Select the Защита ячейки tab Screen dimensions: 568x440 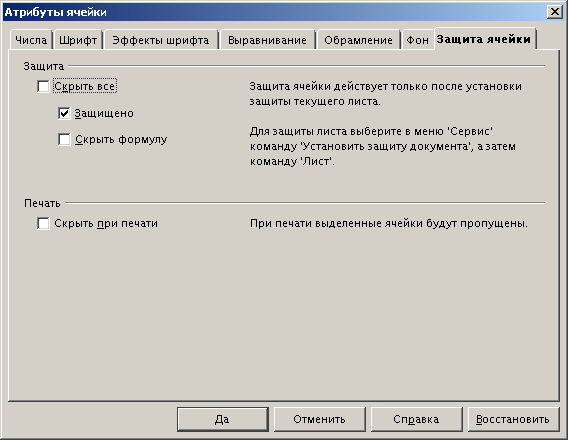[484, 39]
